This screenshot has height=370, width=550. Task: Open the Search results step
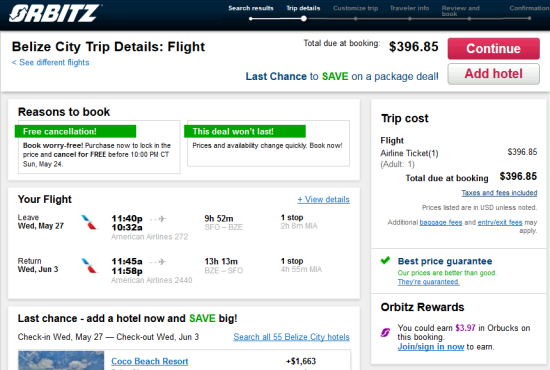click(x=251, y=8)
